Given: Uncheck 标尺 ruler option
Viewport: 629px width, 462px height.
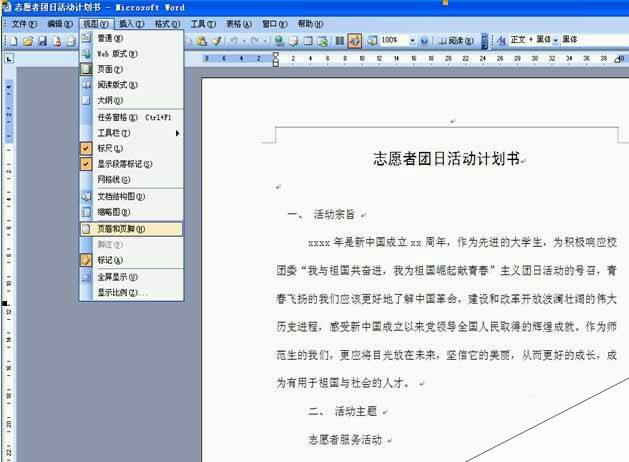Looking at the screenshot, I should [x=132, y=148].
